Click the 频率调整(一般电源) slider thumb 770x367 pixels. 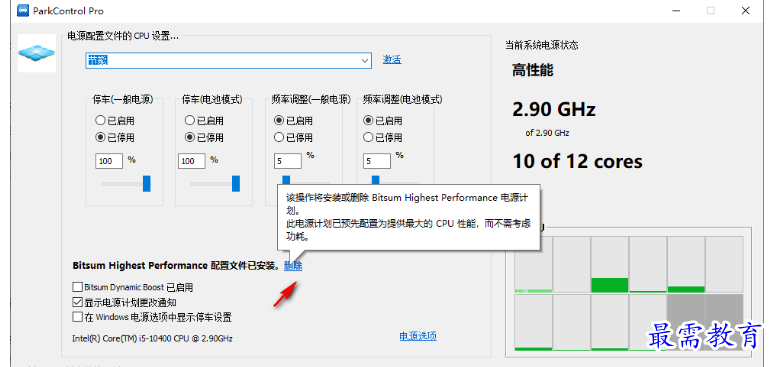point(286,180)
